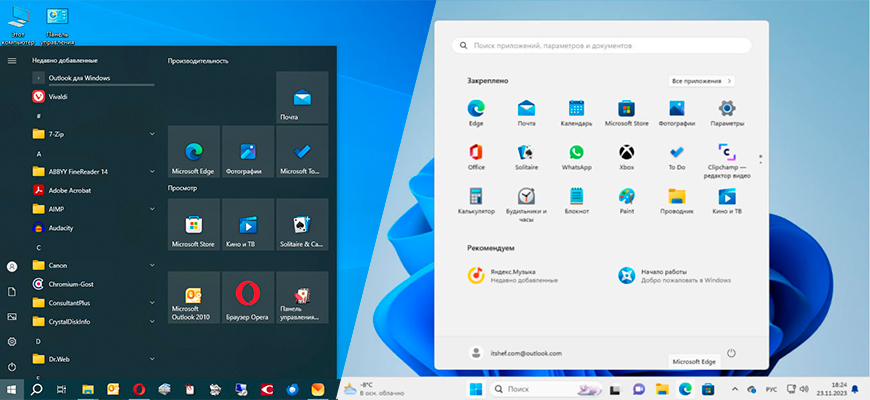This screenshot has height=400, width=870.
Task: Show hidden tray icons chevron
Action: point(735,389)
